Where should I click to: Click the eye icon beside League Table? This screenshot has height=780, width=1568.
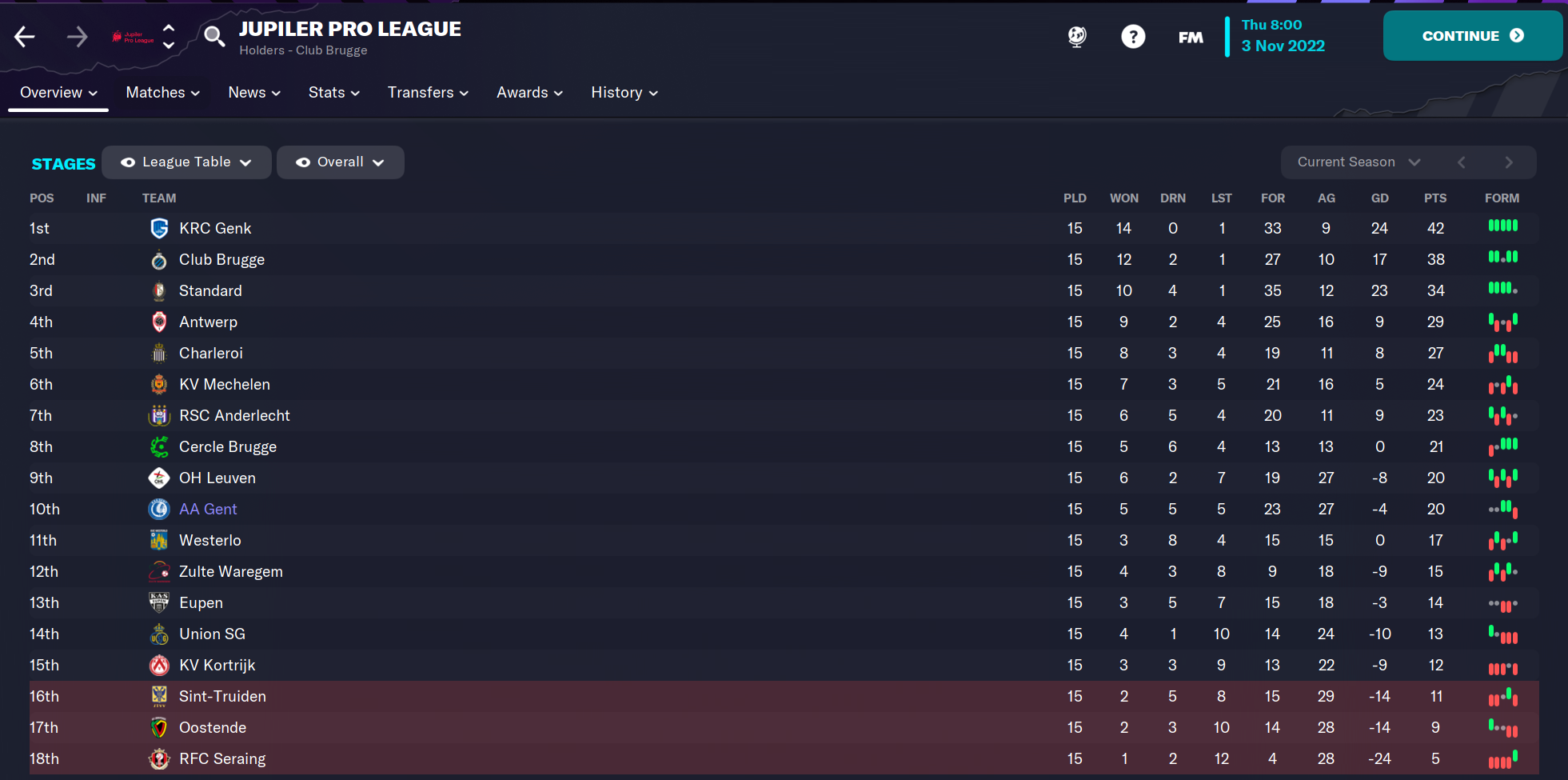coord(129,162)
